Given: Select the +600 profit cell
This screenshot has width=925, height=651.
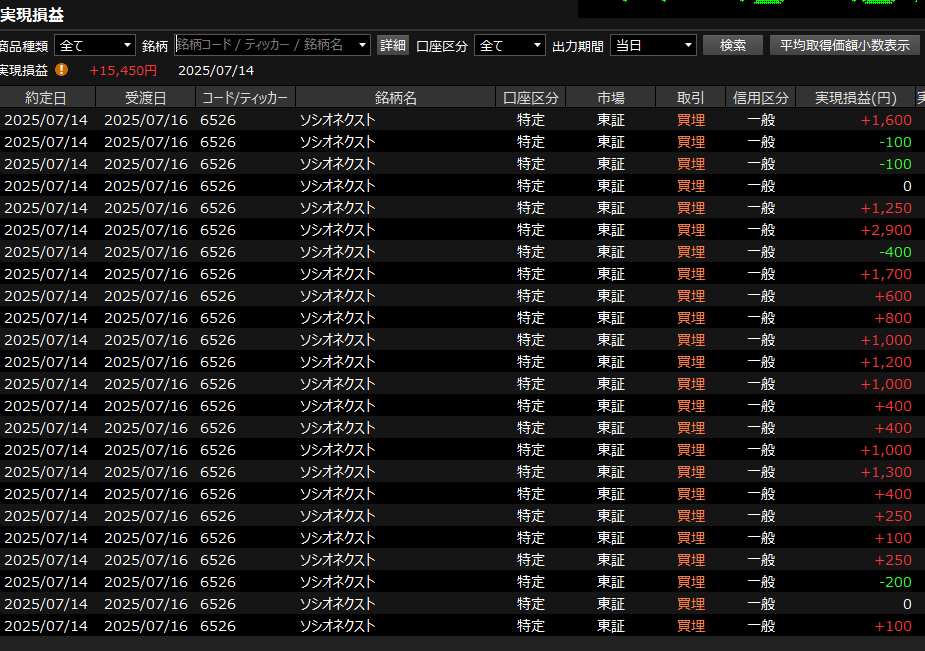Looking at the screenshot, I should pyautogui.click(x=893, y=296).
